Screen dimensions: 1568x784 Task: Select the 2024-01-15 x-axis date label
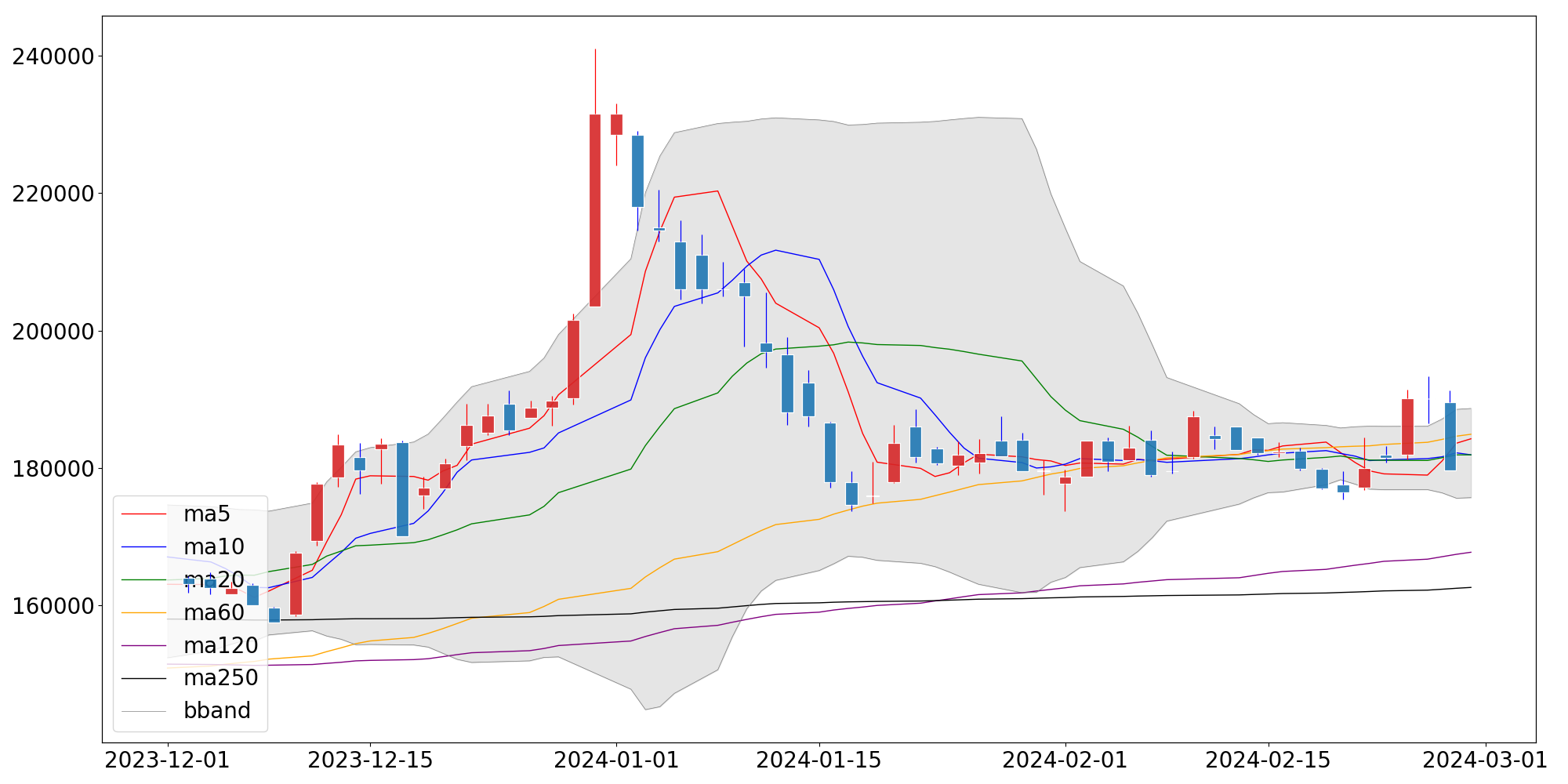819,760
